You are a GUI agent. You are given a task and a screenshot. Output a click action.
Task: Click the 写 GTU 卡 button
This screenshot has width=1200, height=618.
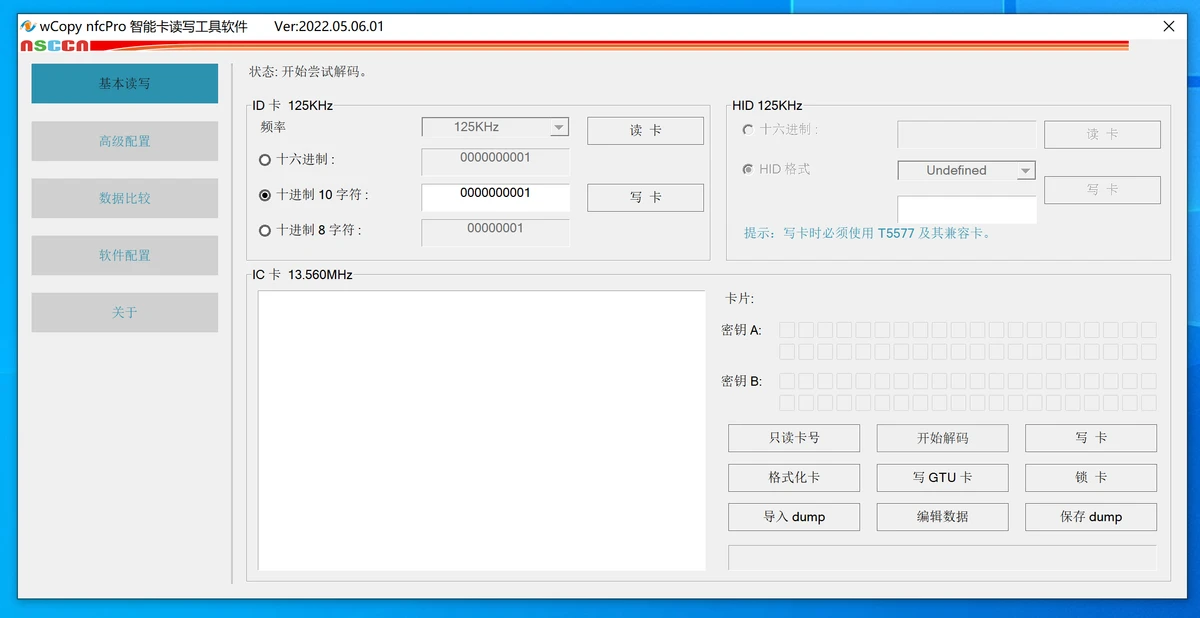tap(943, 477)
